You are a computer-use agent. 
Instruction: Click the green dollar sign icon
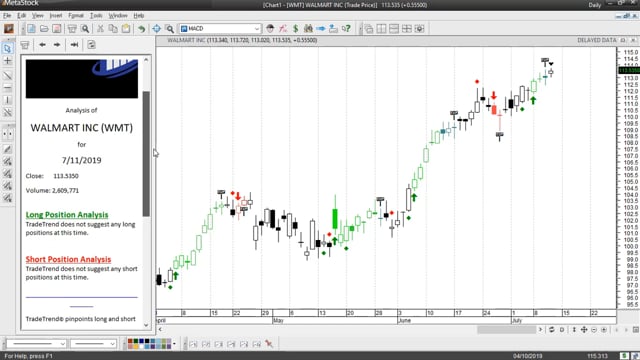coord(295,29)
